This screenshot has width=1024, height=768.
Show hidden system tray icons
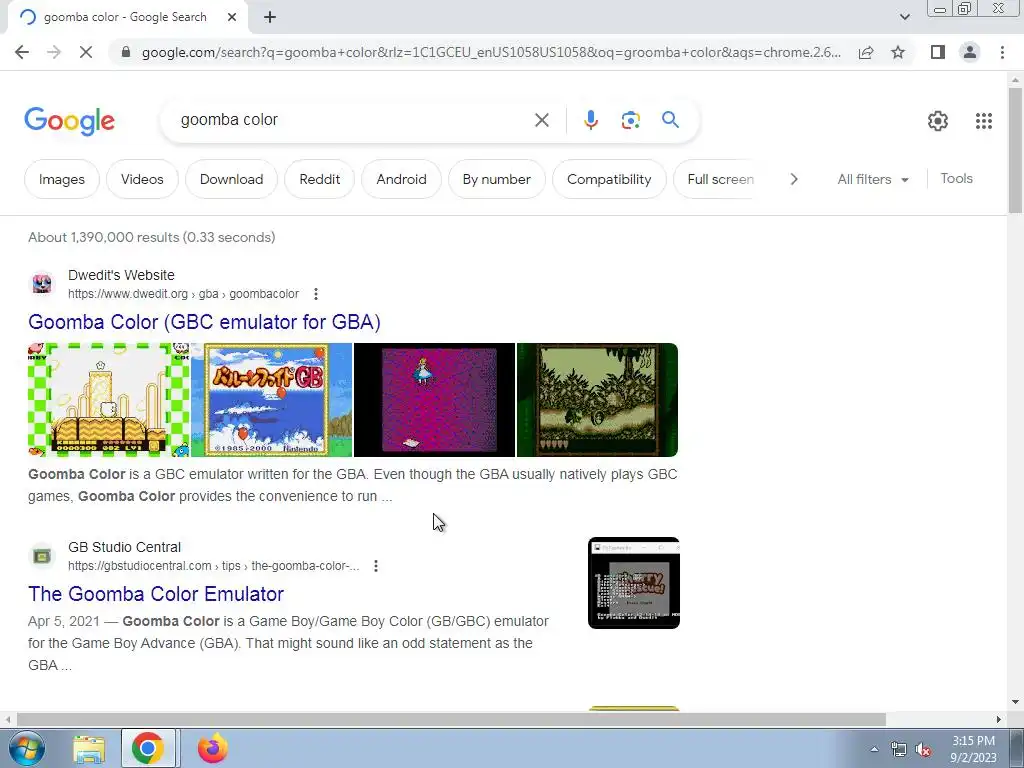[x=874, y=749]
